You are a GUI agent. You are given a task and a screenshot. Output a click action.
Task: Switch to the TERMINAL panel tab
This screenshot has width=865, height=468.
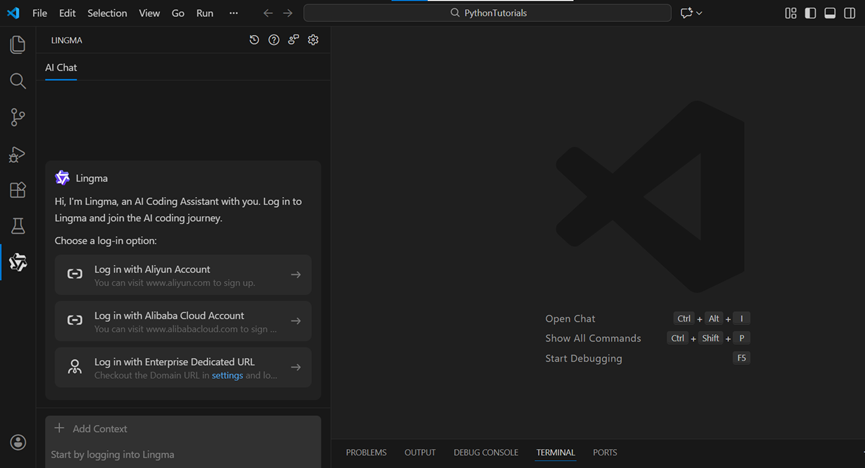tap(556, 453)
